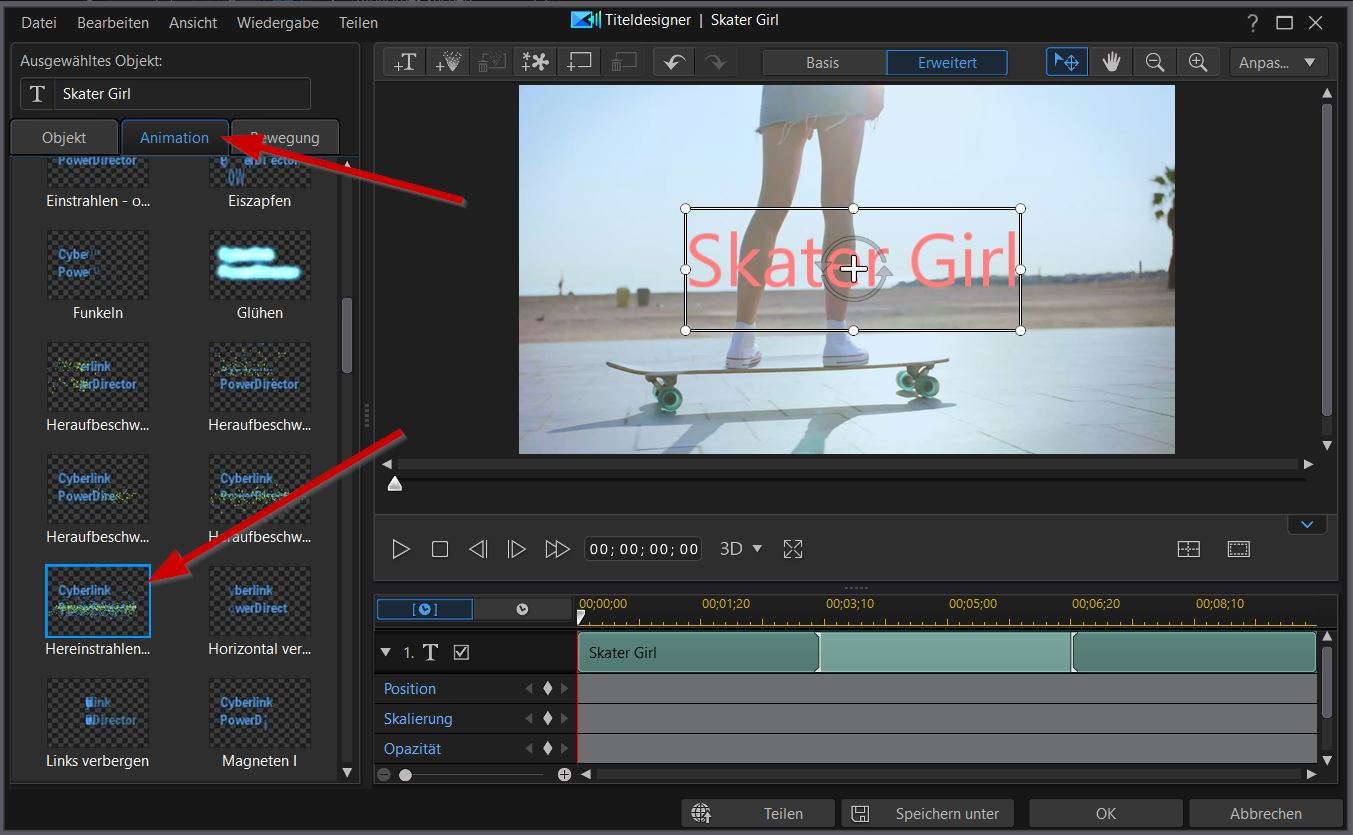Viewport: 1353px width, 835px height.
Task: Click the fullscreen preview icon
Action: click(x=793, y=549)
